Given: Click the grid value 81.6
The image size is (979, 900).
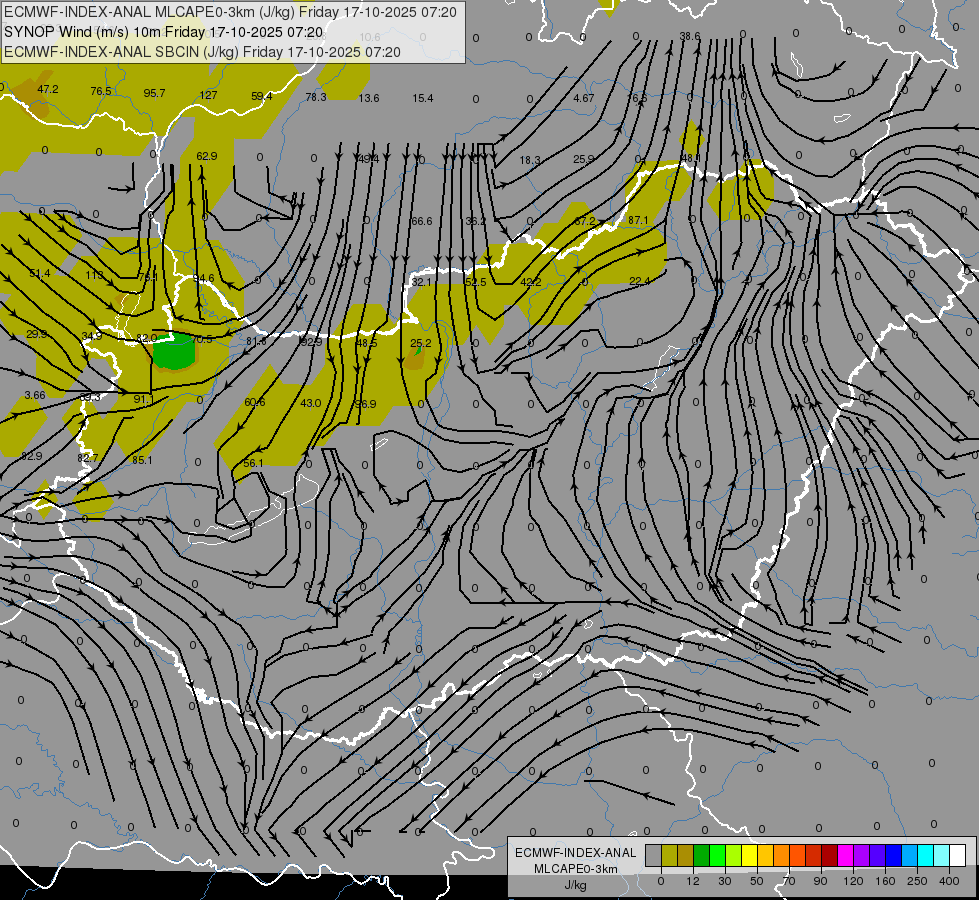Looking at the screenshot, I should (x=256, y=341).
